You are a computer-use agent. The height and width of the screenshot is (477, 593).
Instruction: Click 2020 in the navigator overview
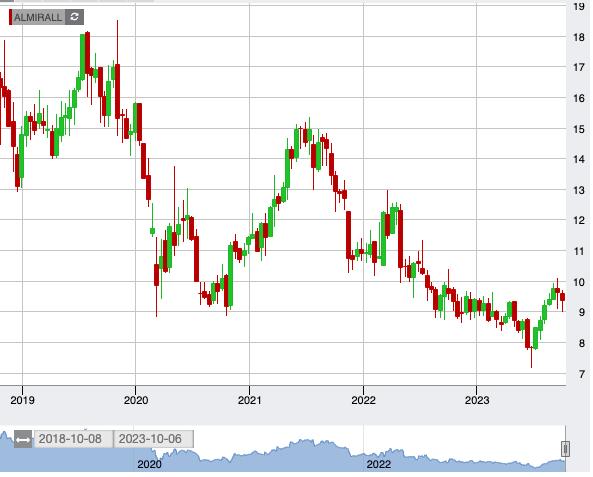pyautogui.click(x=149, y=464)
